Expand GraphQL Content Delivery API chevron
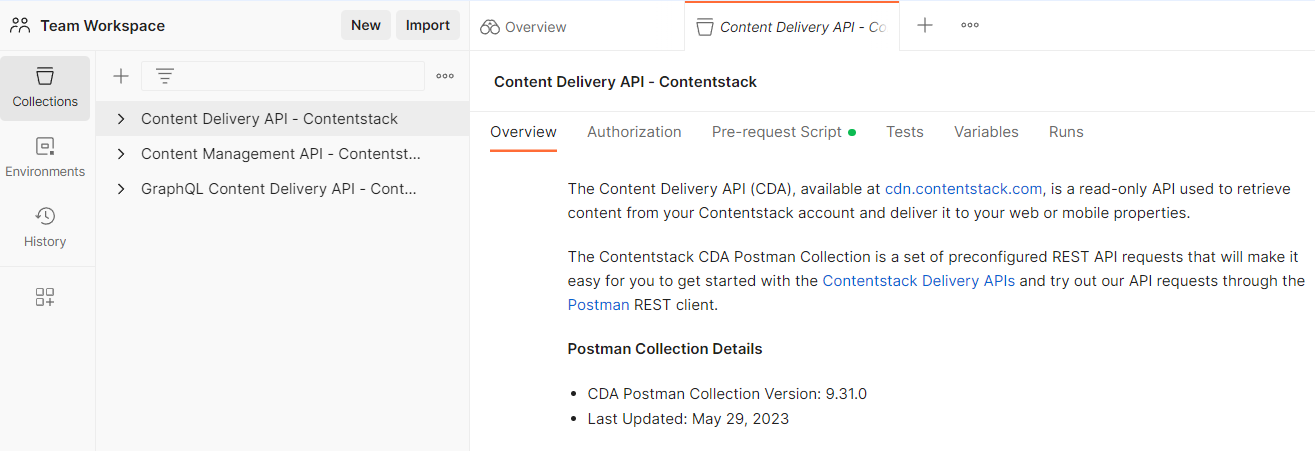The height and width of the screenshot is (451, 1315). point(121,189)
